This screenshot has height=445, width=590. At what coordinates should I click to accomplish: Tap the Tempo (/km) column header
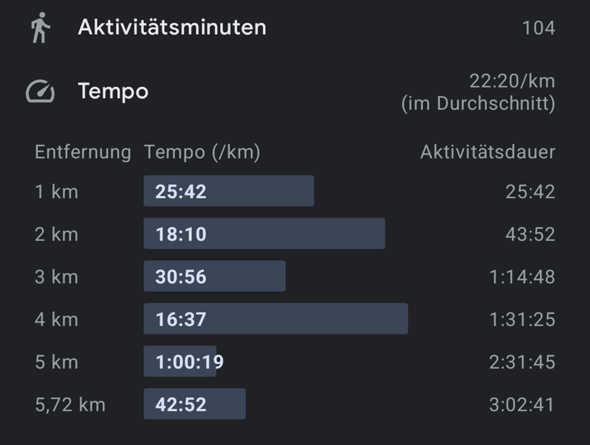(x=202, y=152)
